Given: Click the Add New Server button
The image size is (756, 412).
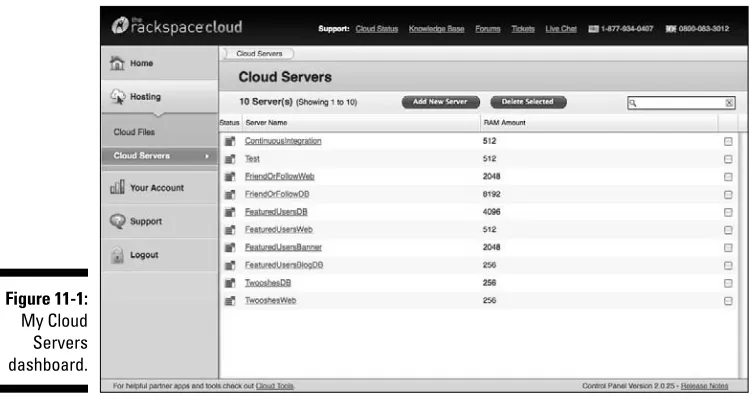Looking at the screenshot, I should point(440,102).
